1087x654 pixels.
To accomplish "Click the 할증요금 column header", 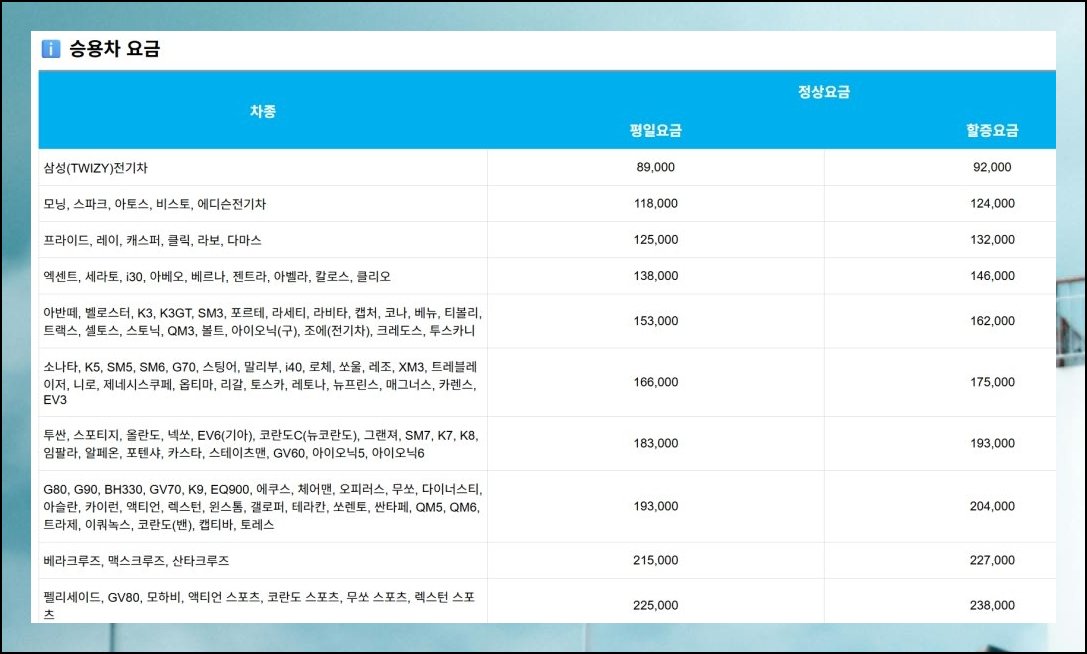I will point(992,130).
